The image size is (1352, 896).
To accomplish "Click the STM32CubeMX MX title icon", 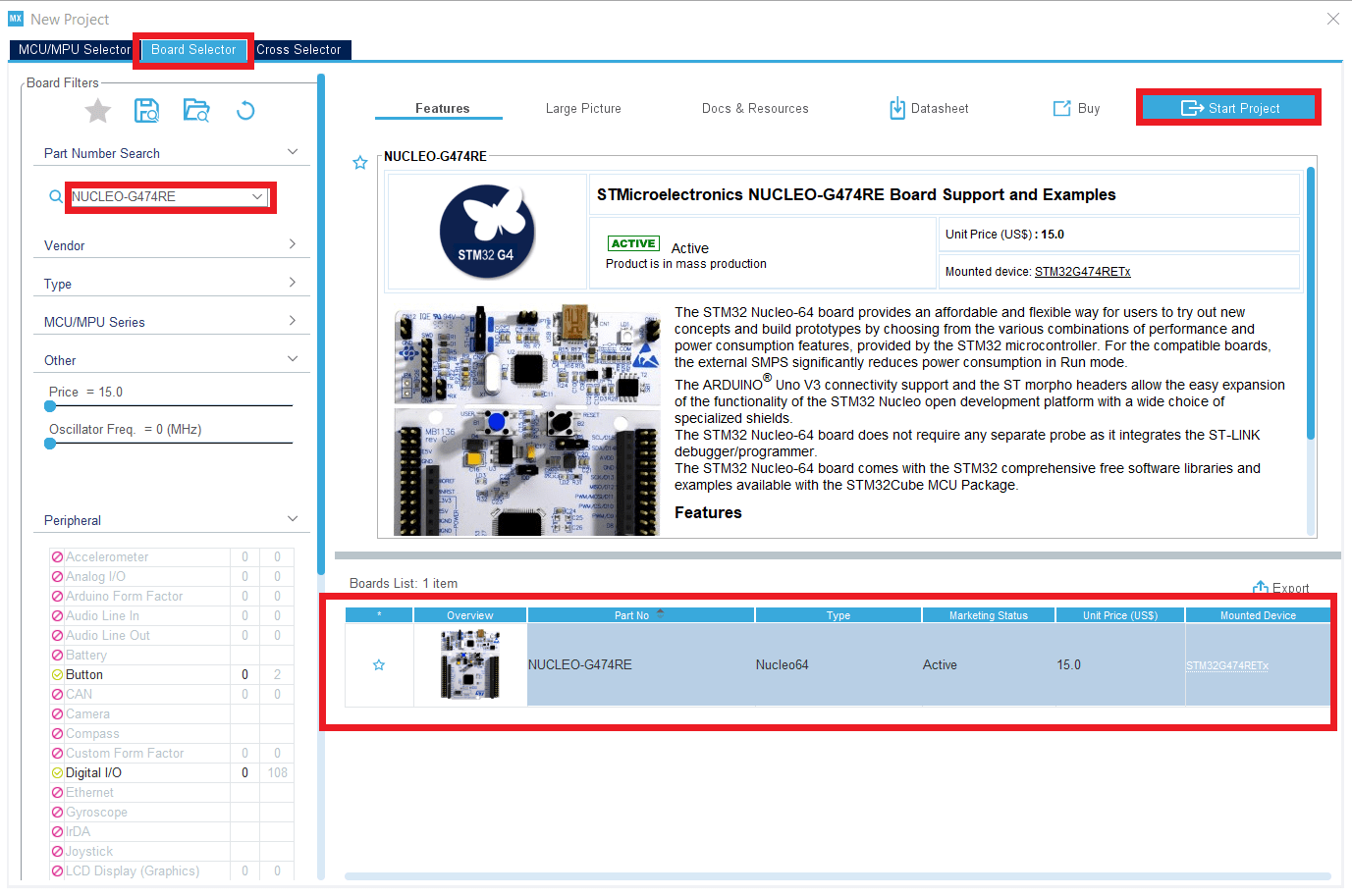I will 16,19.
